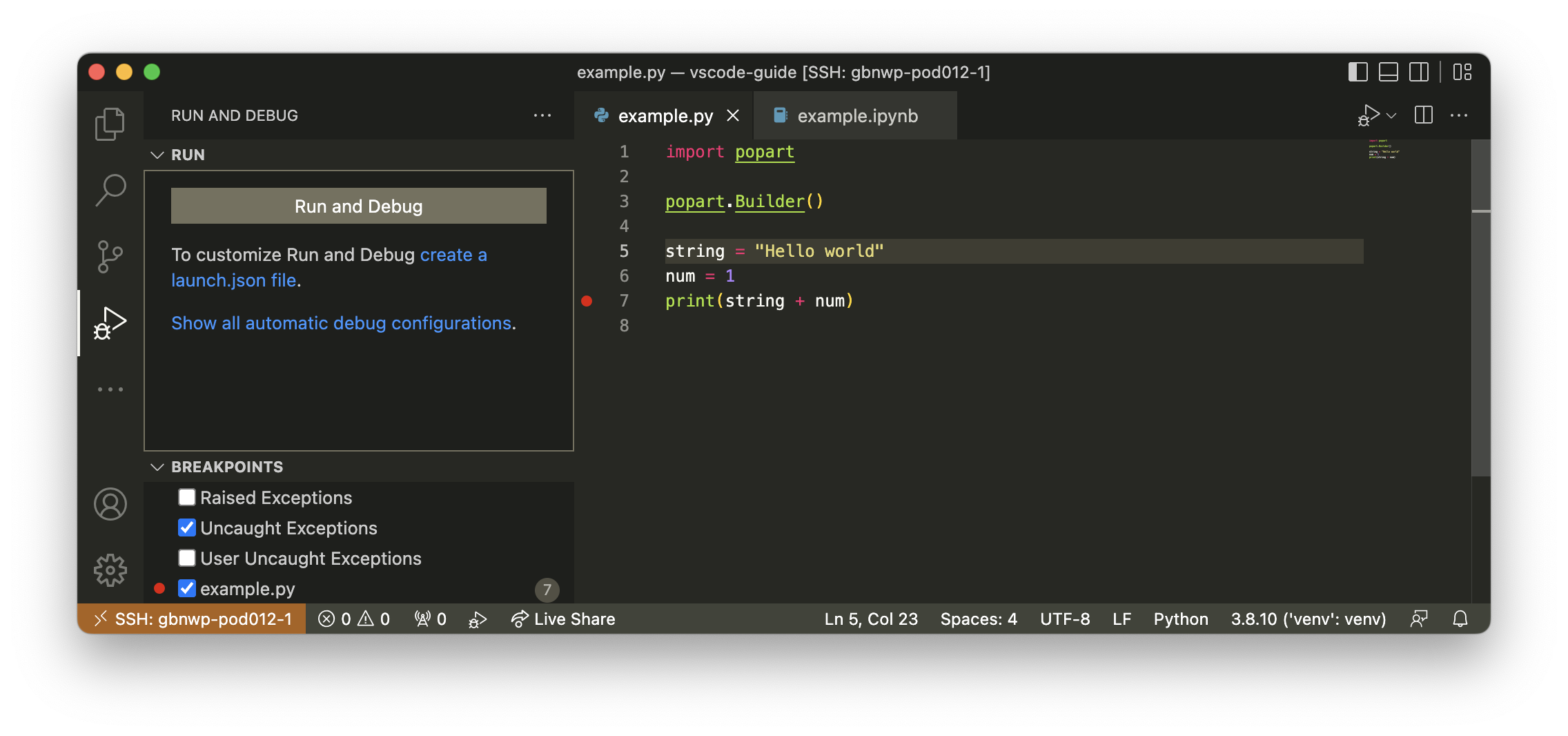Click the Run and Debug button

click(357, 206)
